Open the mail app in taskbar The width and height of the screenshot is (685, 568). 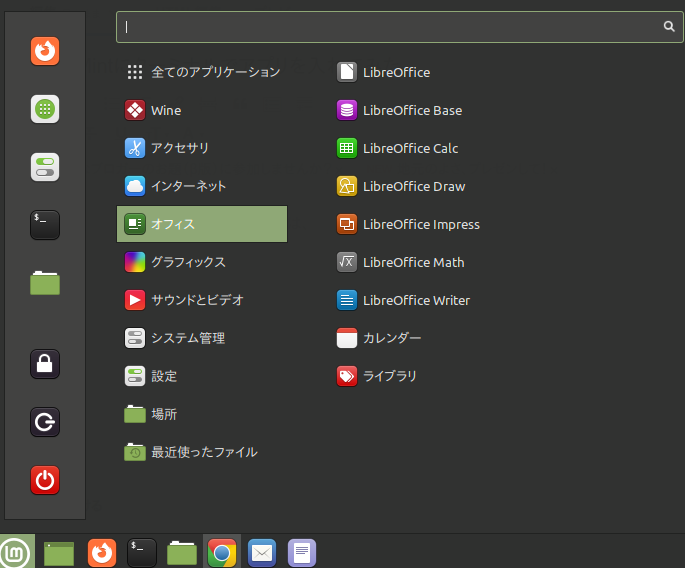(x=262, y=553)
